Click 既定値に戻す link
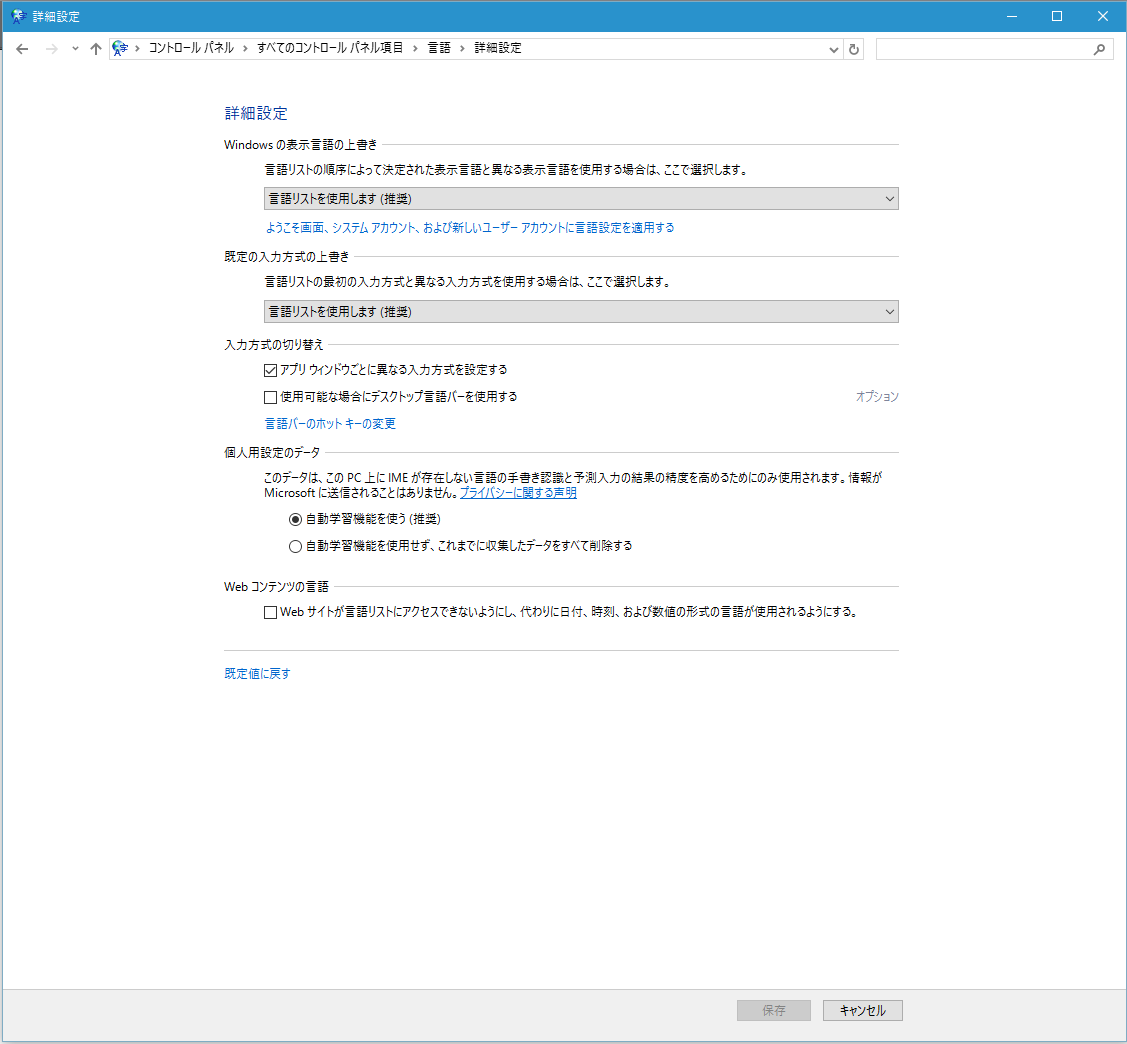This screenshot has height=1044, width=1127. pos(257,673)
